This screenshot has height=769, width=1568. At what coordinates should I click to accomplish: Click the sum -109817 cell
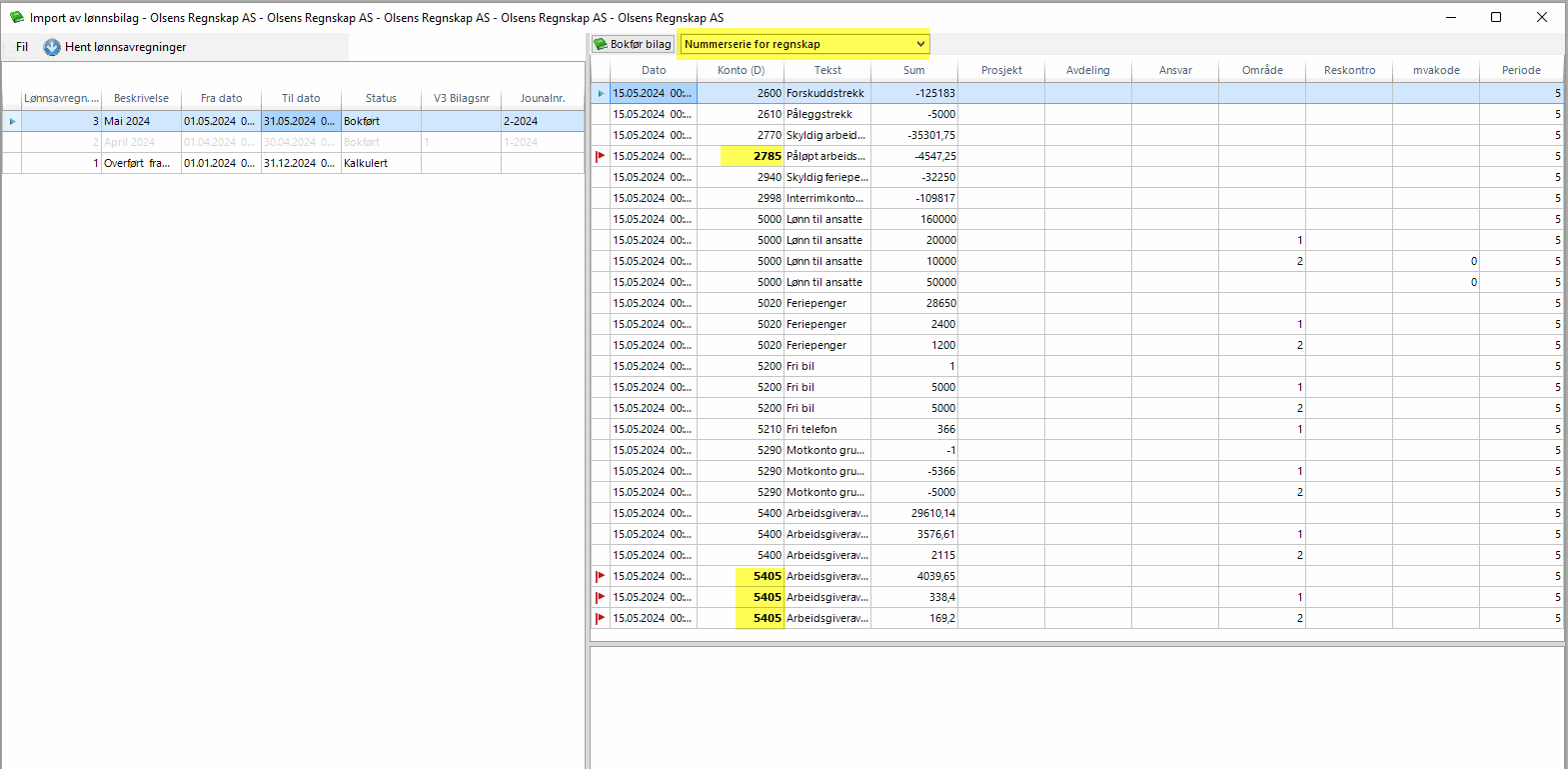(914, 198)
